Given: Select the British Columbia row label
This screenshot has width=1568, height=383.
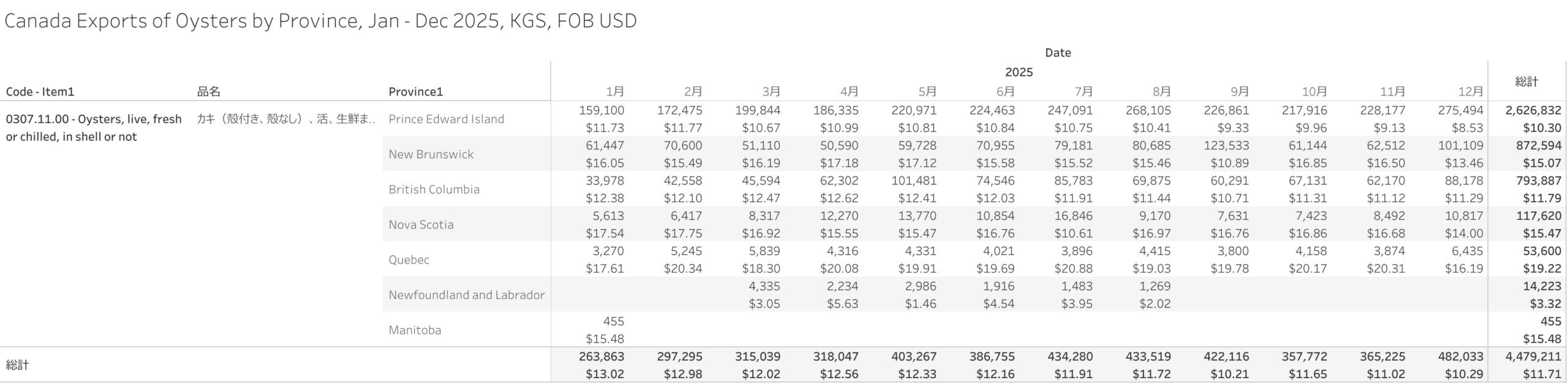Looking at the screenshot, I should click(434, 189).
